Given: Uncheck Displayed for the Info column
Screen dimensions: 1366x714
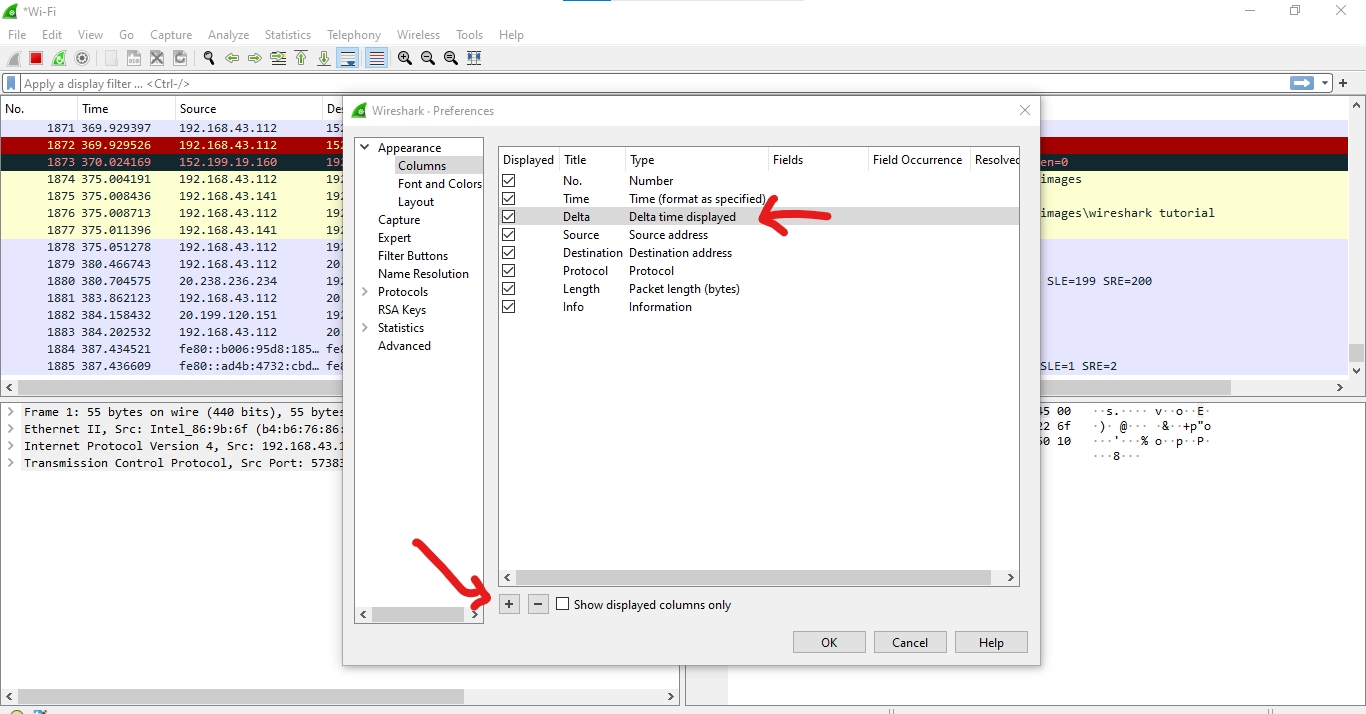Looking at the screenshot, I should click(x=509, y=307).
